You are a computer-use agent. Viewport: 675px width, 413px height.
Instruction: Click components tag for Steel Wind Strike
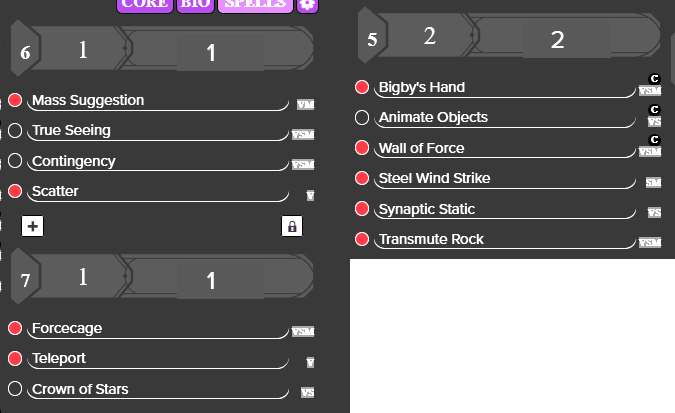click(x=653, y=183)
